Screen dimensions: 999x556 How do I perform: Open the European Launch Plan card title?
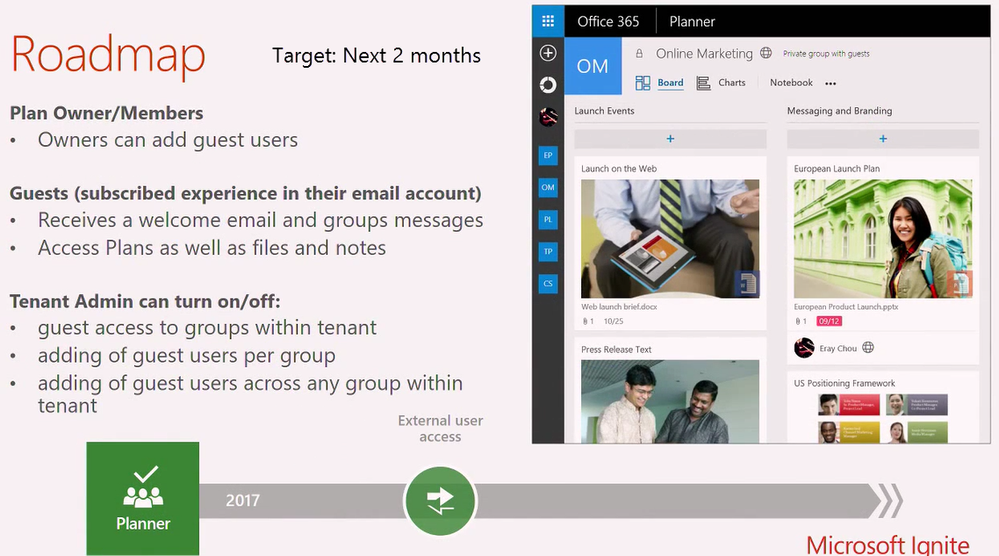click(x=837, y=169)
